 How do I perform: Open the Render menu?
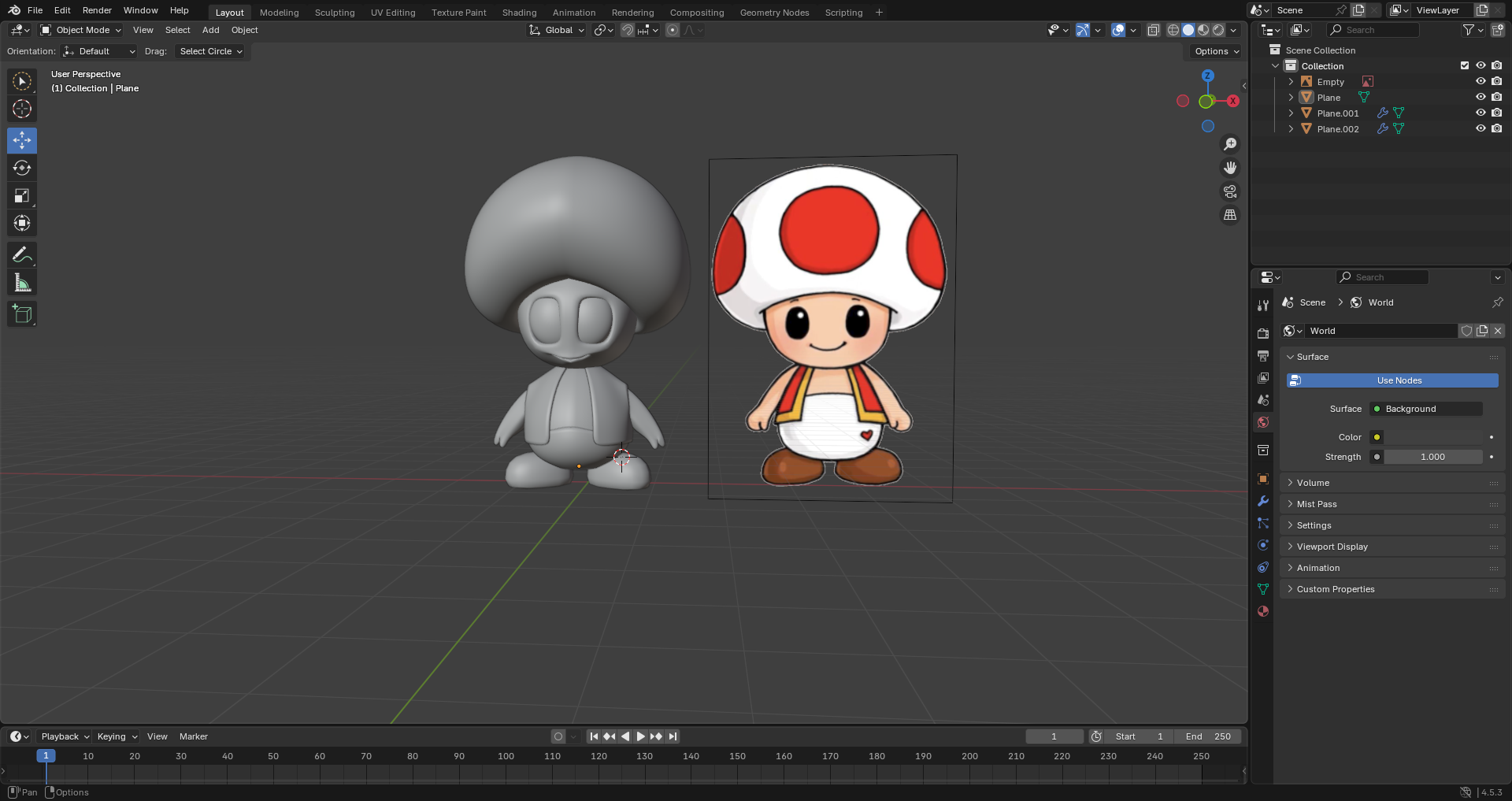(97, 10)
